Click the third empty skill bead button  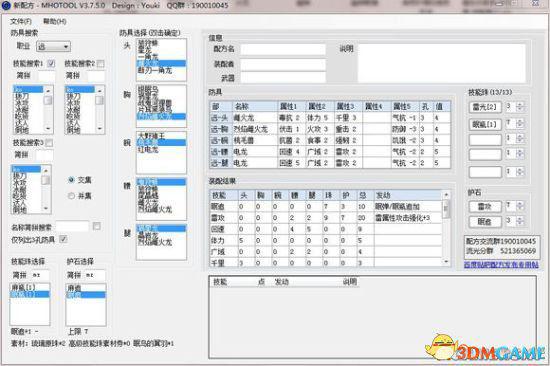(485, 139)
